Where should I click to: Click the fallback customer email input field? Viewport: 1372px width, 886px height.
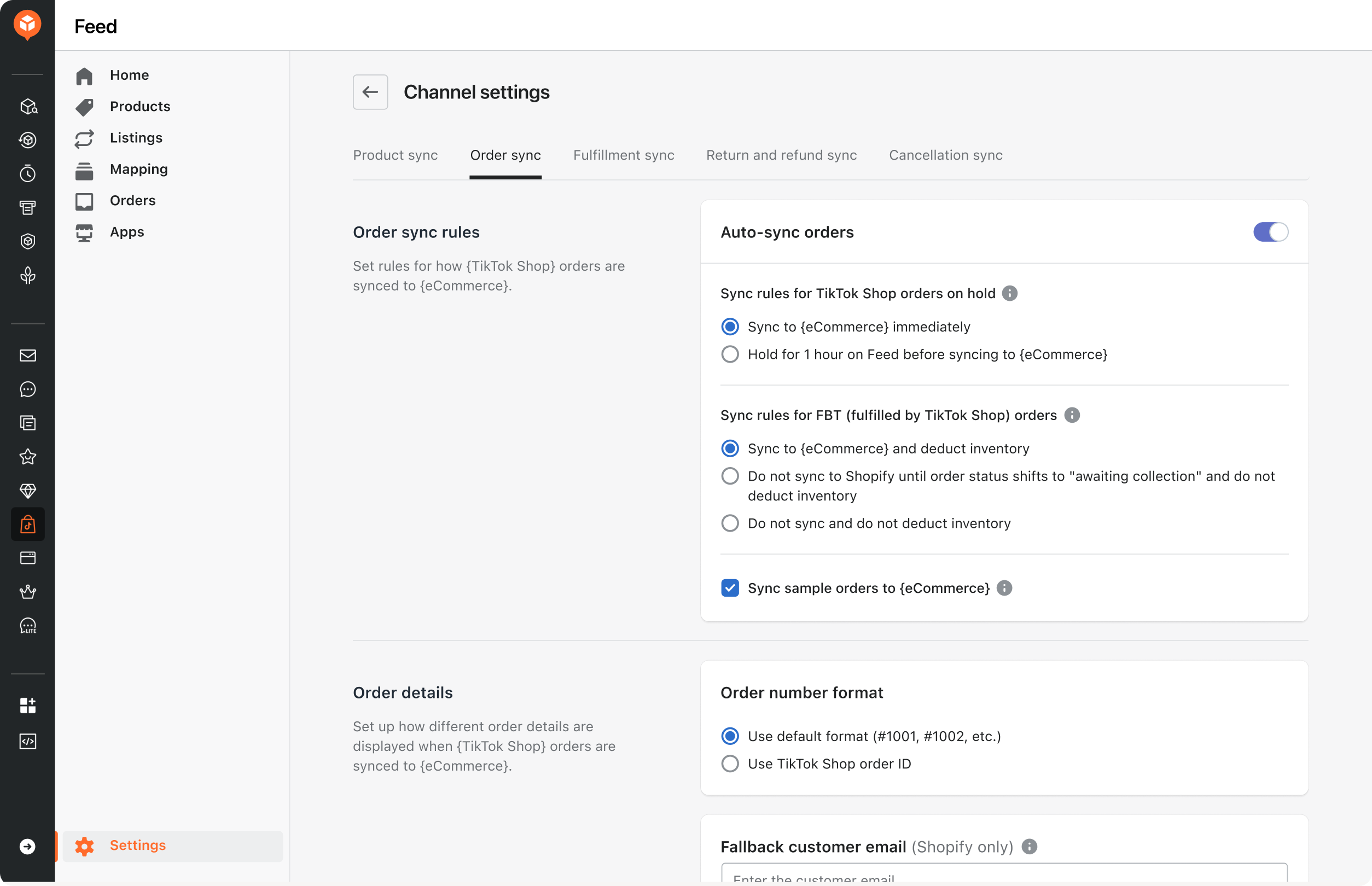[x=1004, y=875]
